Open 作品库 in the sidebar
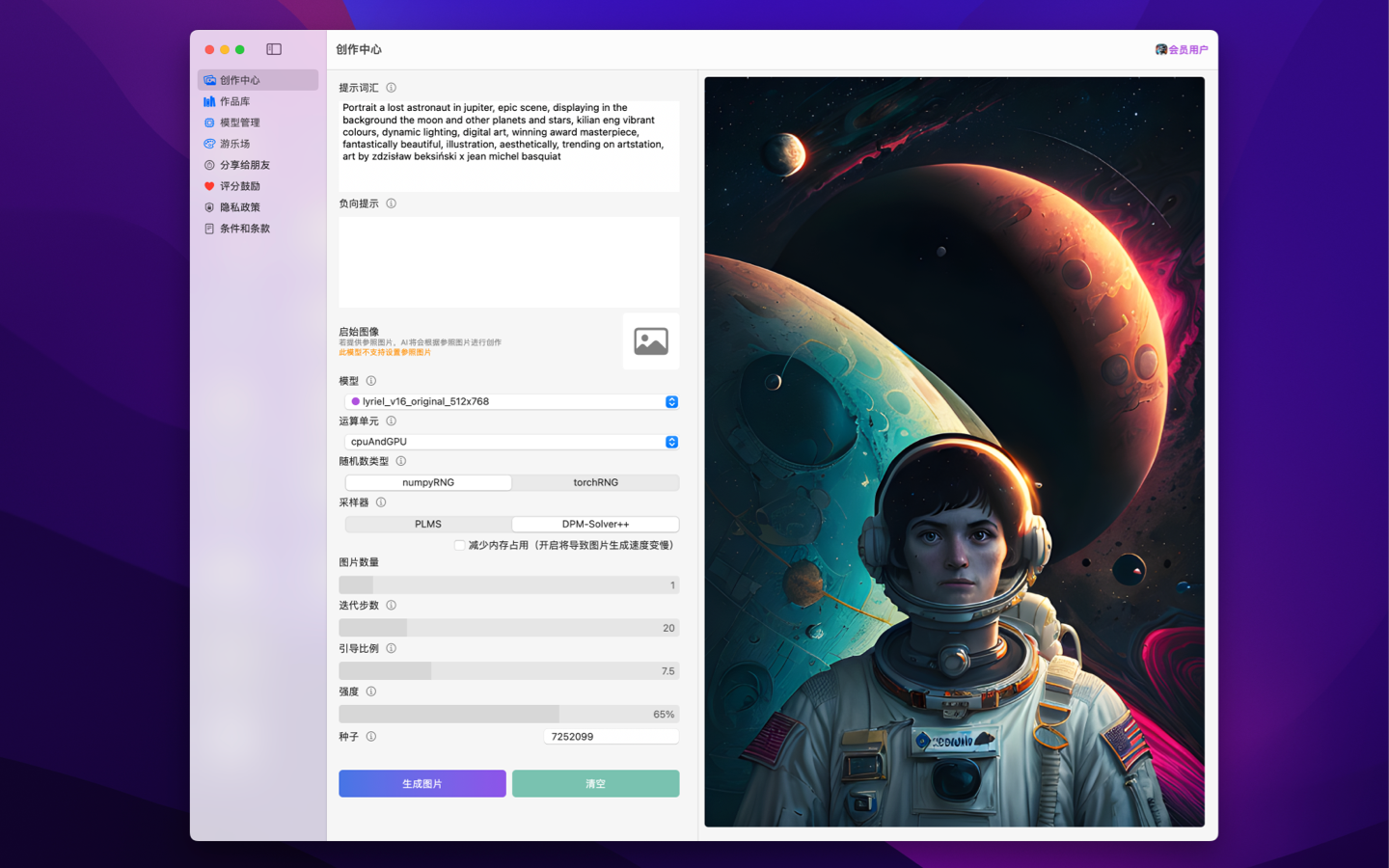The image size is (1389, 868). tap(258, 101)
